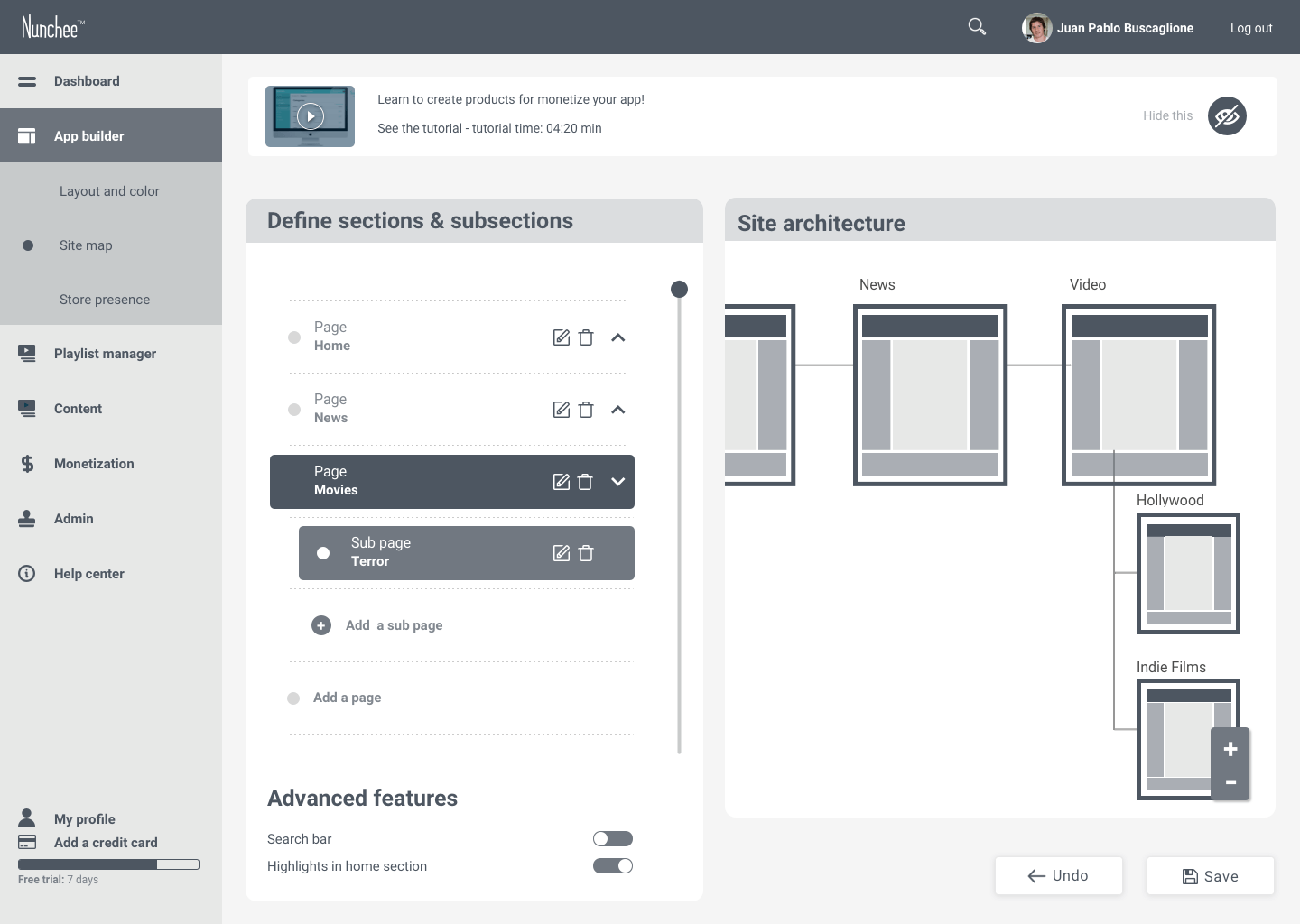
Task: Click the 'My profile' text
Action: (85, 819)
